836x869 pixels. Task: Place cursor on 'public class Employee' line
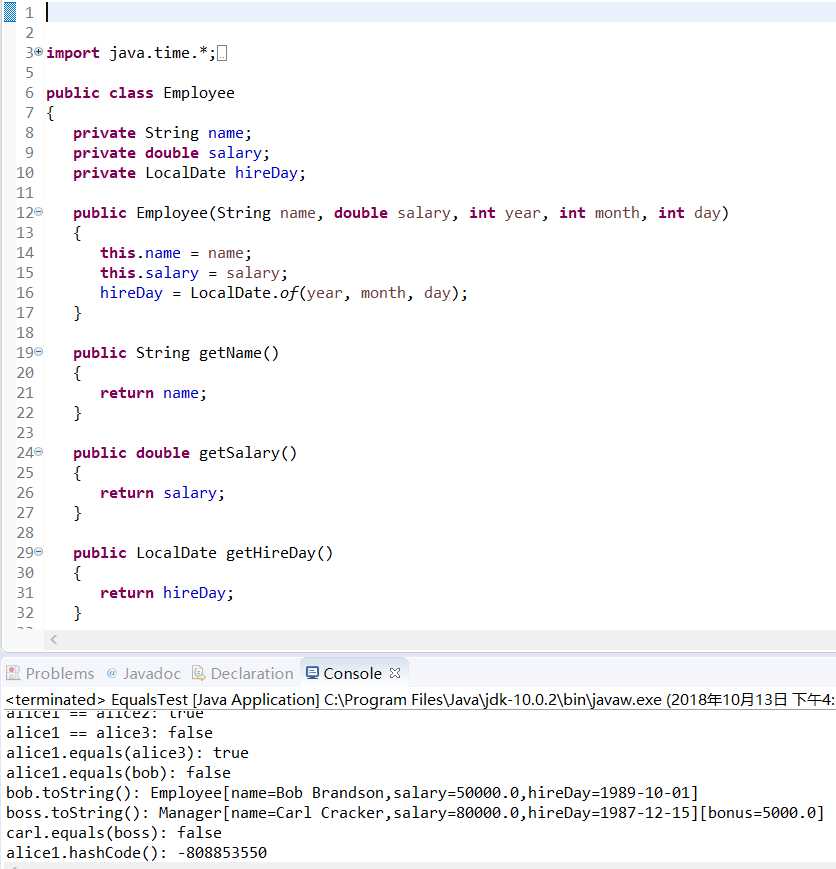pyautogui.click(x=140, y=93)
